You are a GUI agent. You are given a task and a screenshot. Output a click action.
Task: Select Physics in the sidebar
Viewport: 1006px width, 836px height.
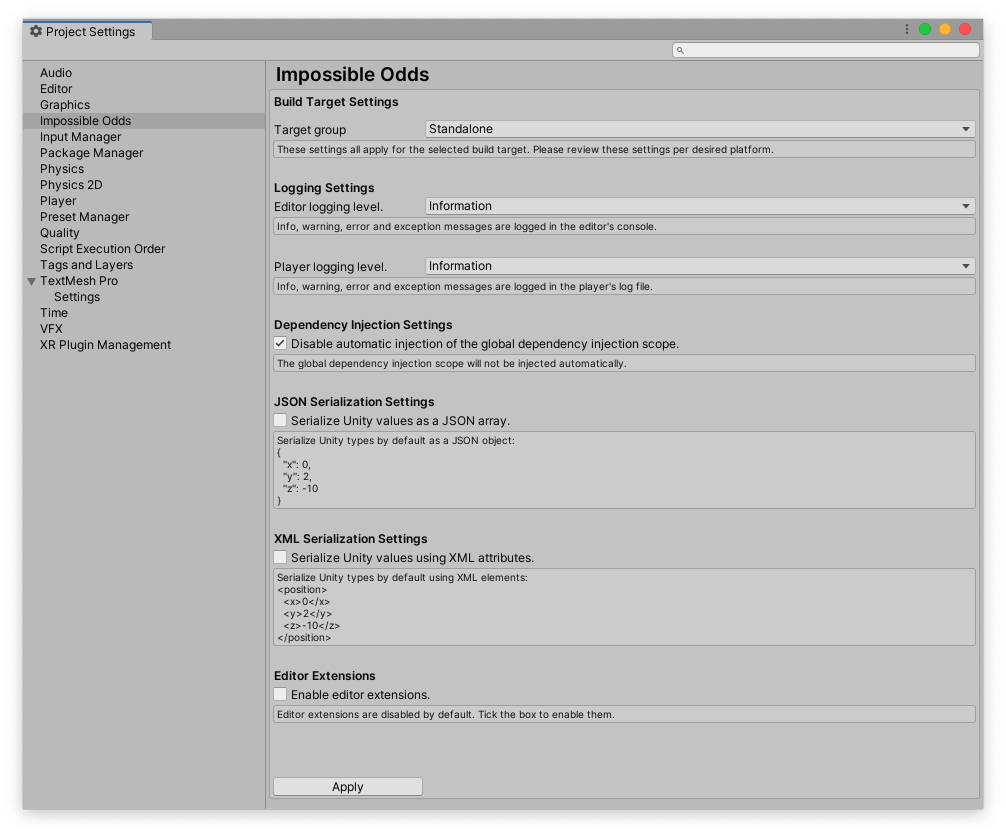tap(62, 169)
